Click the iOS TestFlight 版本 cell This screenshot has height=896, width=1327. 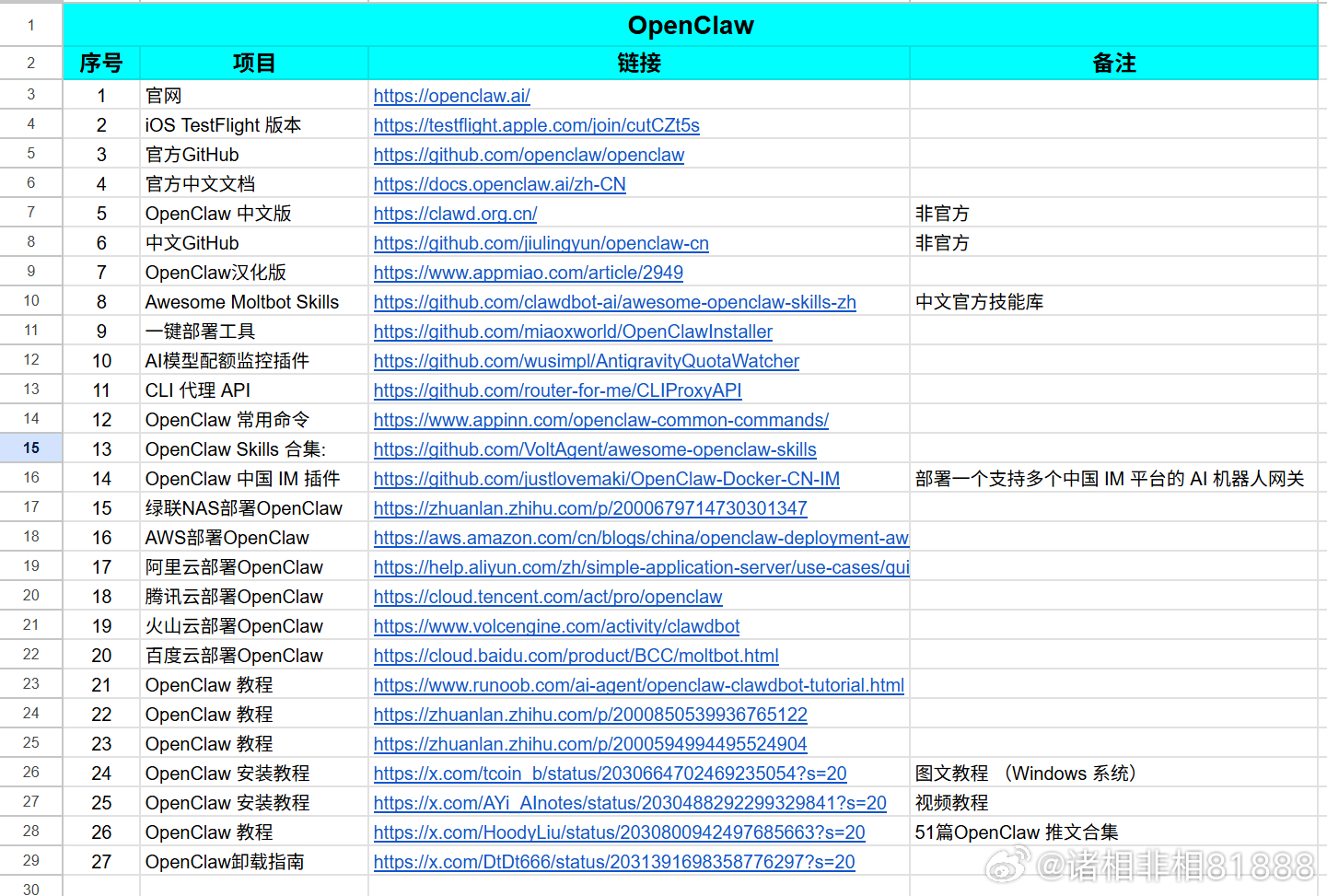254,125
